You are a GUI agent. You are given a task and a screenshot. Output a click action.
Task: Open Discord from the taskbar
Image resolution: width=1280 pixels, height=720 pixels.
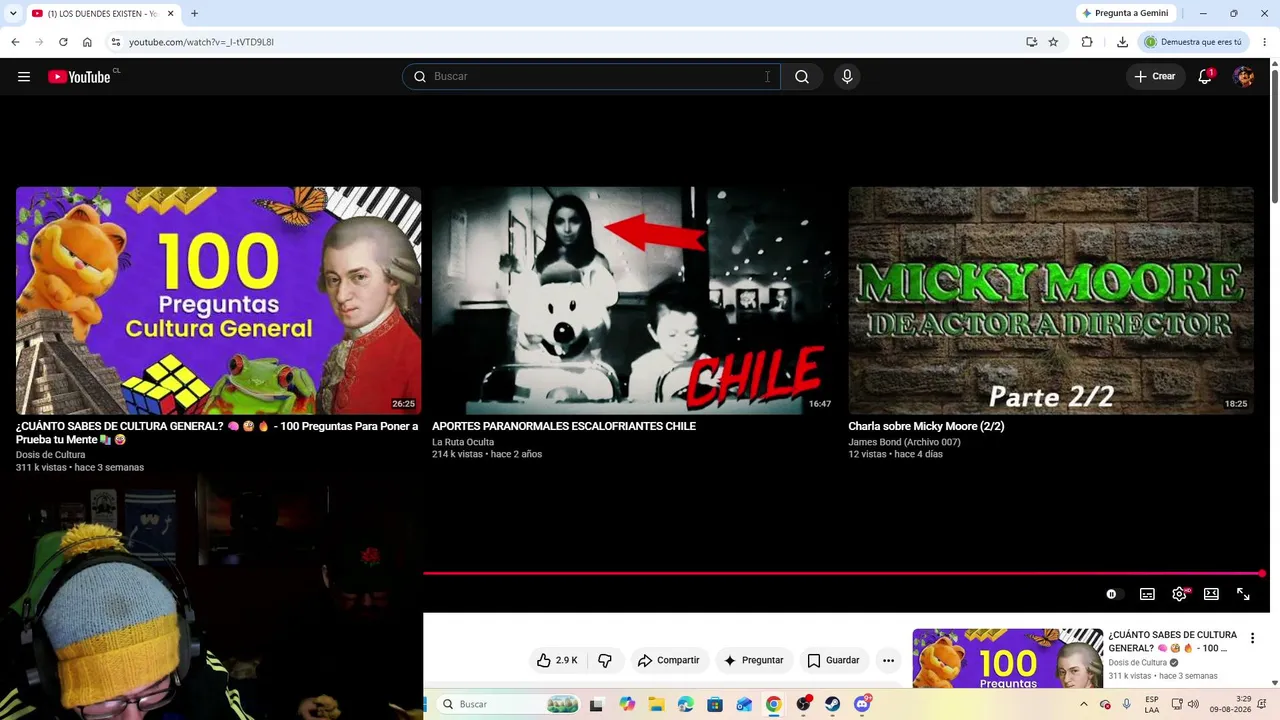point(862,704)
